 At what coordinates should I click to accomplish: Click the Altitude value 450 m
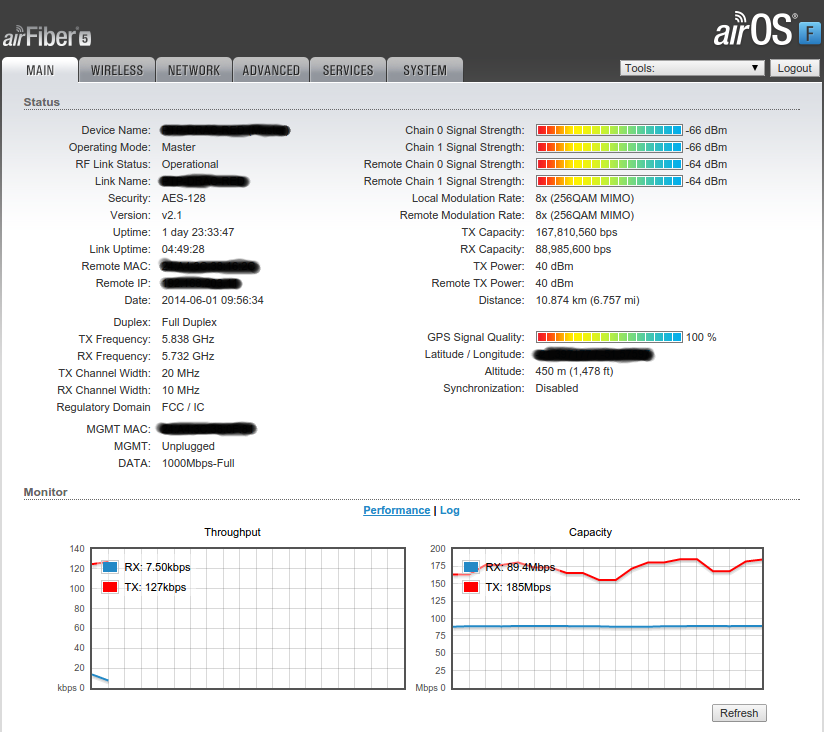click(574, 372)
